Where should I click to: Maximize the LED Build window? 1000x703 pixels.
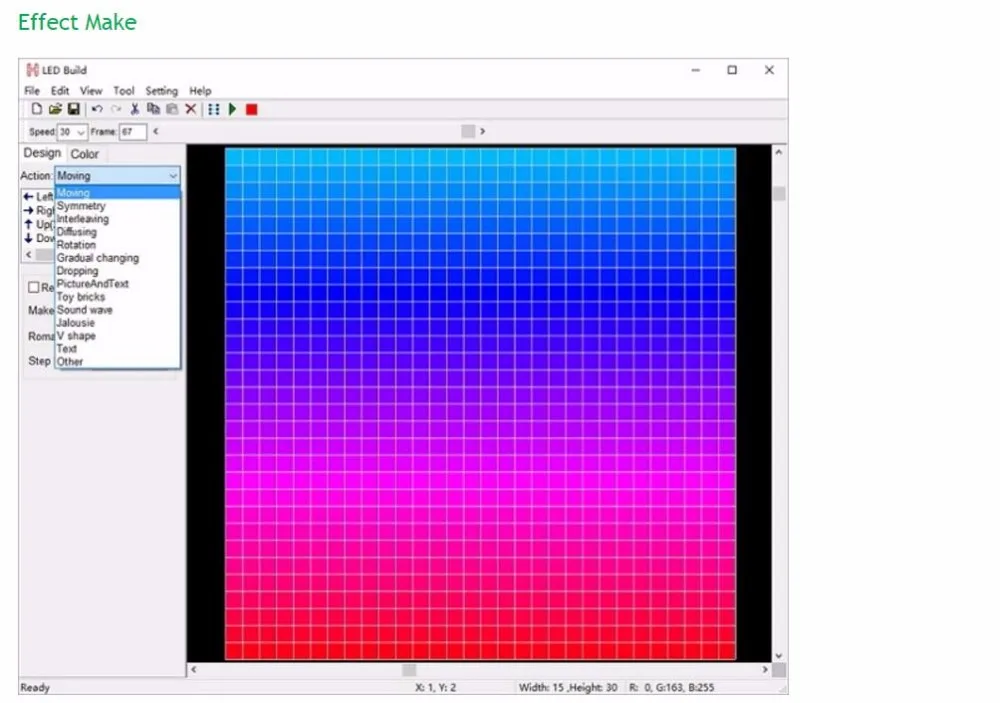tap(732, 70)
